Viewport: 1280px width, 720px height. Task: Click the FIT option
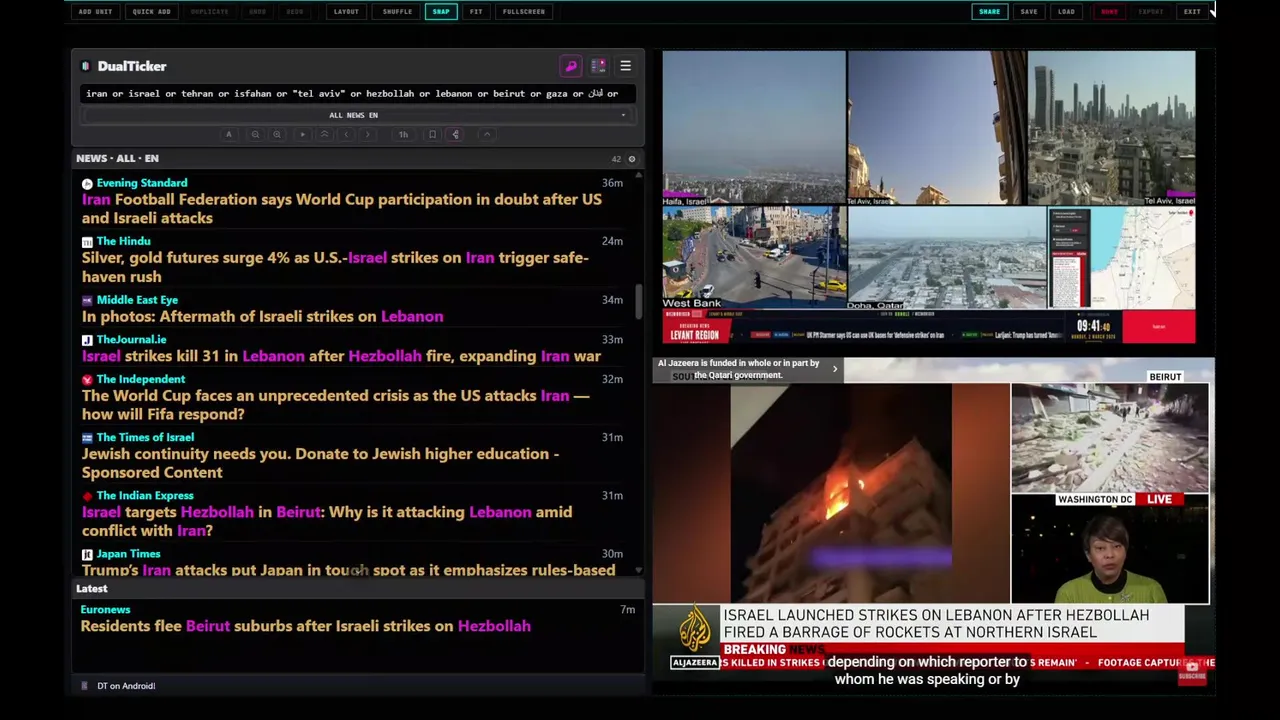[x=476, y=12]
